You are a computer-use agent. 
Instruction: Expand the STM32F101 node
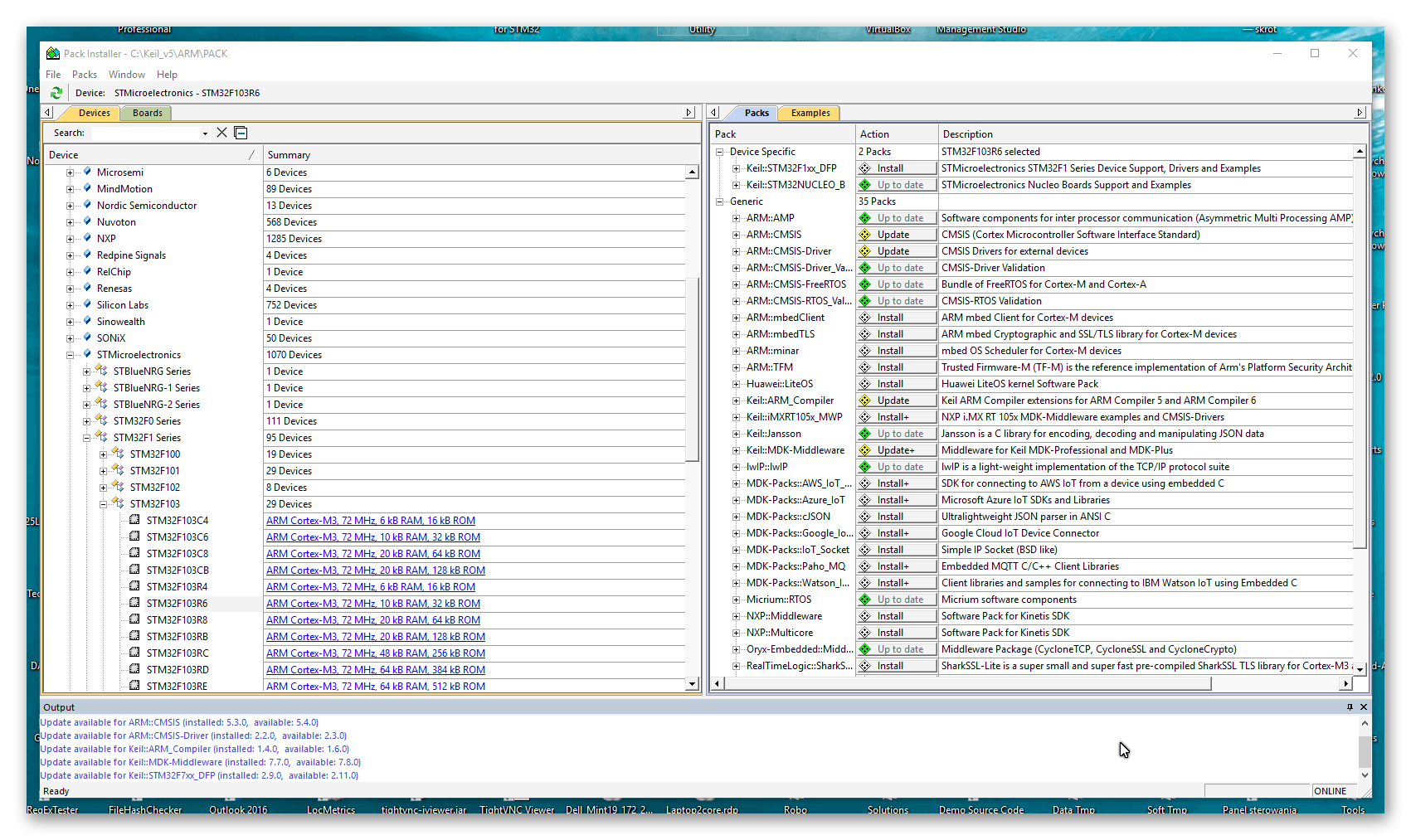(104, 471)
